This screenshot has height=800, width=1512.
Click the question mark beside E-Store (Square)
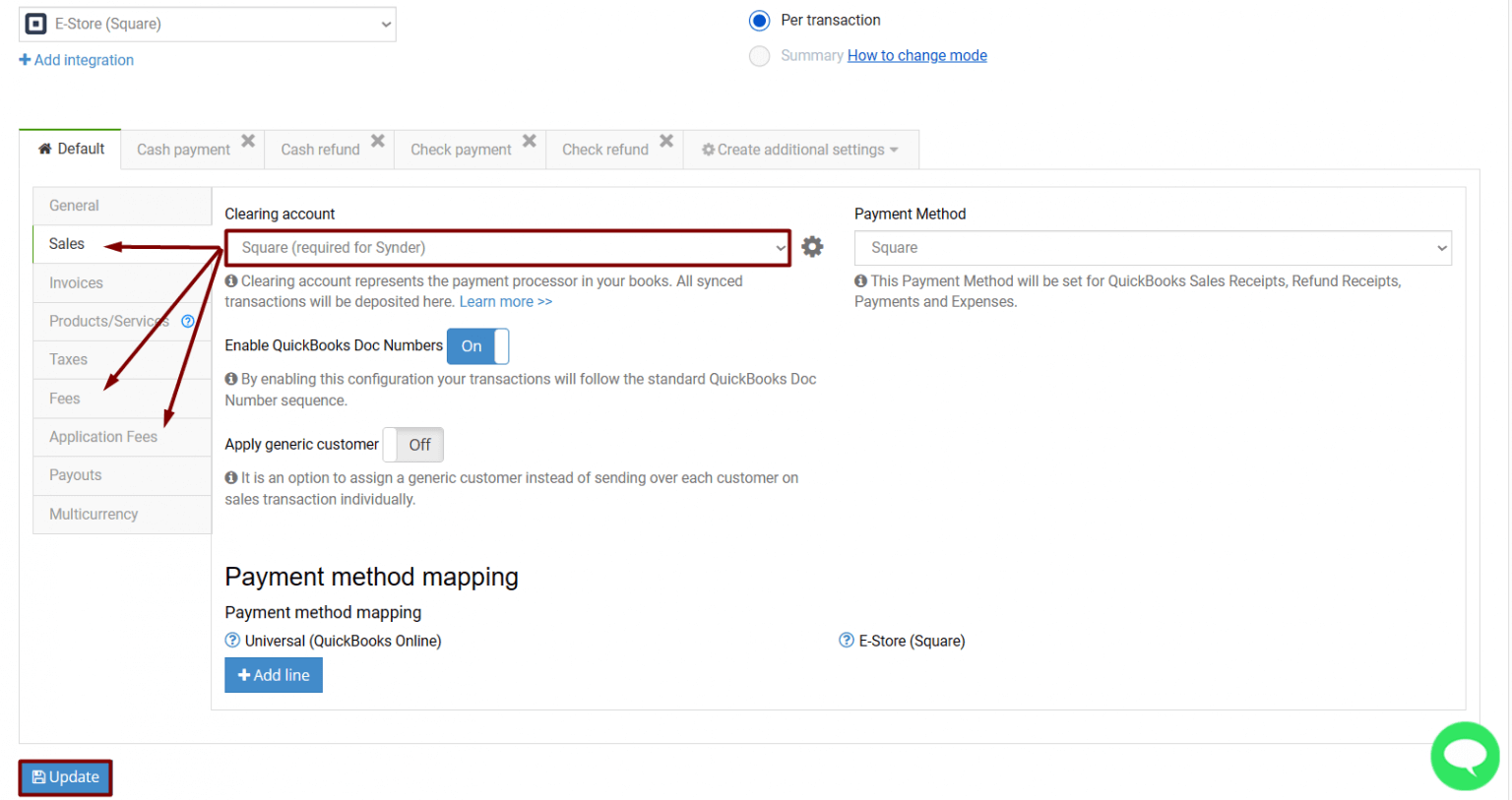pos(846,641)
